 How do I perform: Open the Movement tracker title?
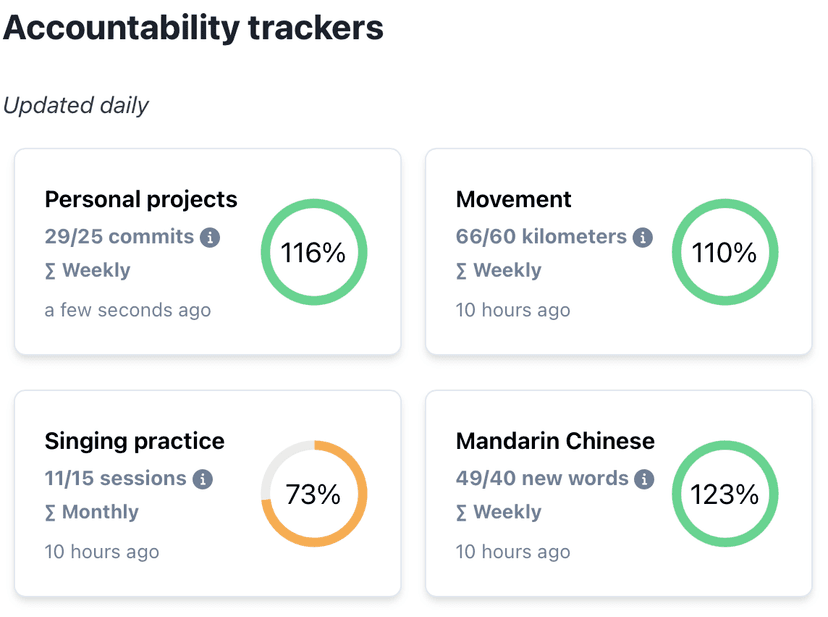(513, 200)
